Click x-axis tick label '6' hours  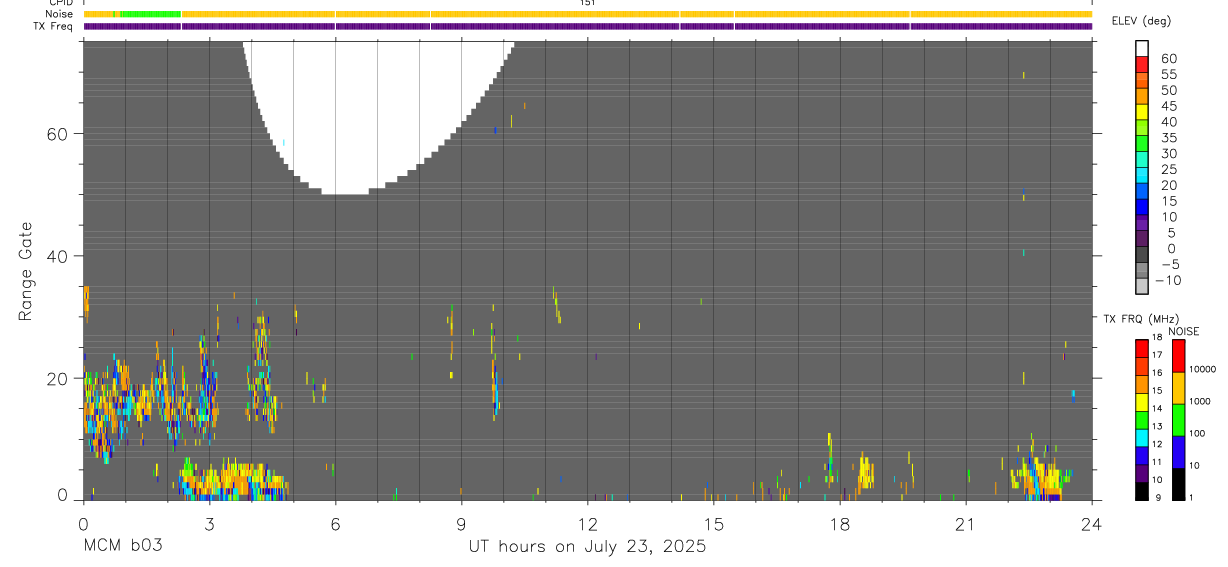coord(335,523)
